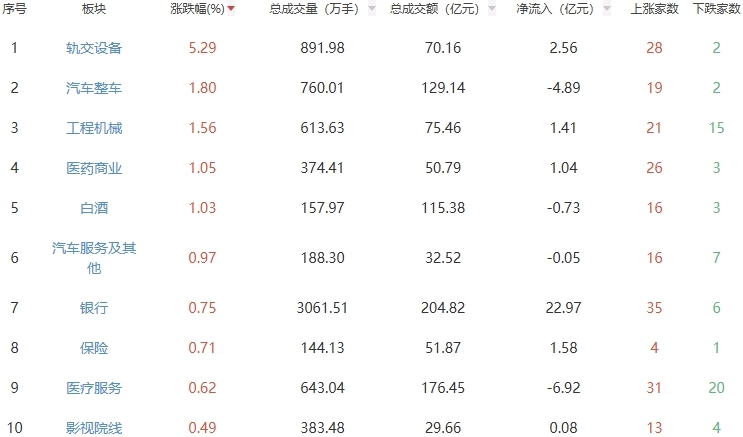
Task: Open the 白酒 sector link
Action: [x=94, y=208]
